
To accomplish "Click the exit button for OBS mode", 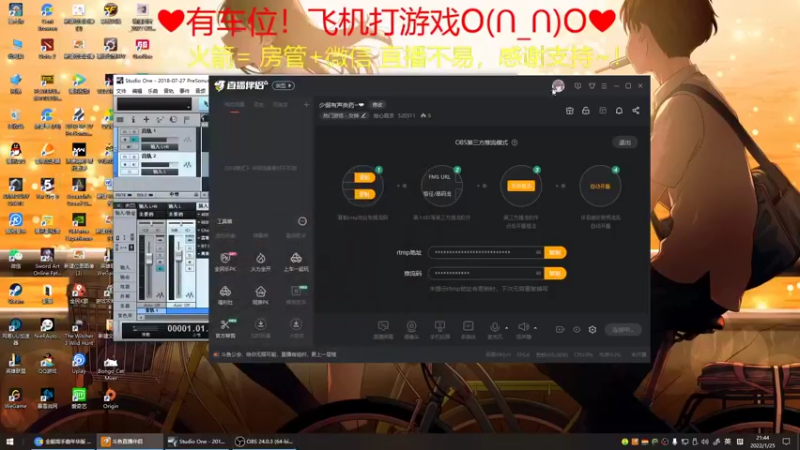I will tap(625, 143).
